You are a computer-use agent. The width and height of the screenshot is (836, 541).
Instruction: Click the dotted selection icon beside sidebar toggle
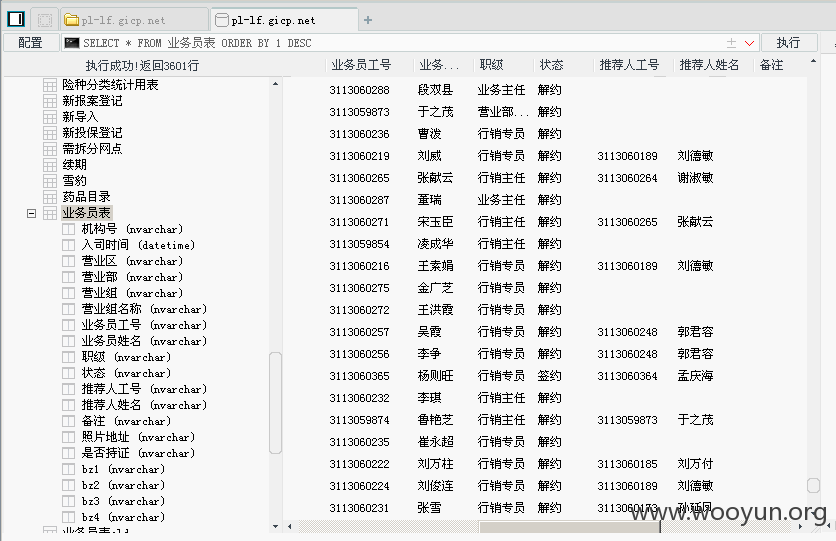pos(45,20)
